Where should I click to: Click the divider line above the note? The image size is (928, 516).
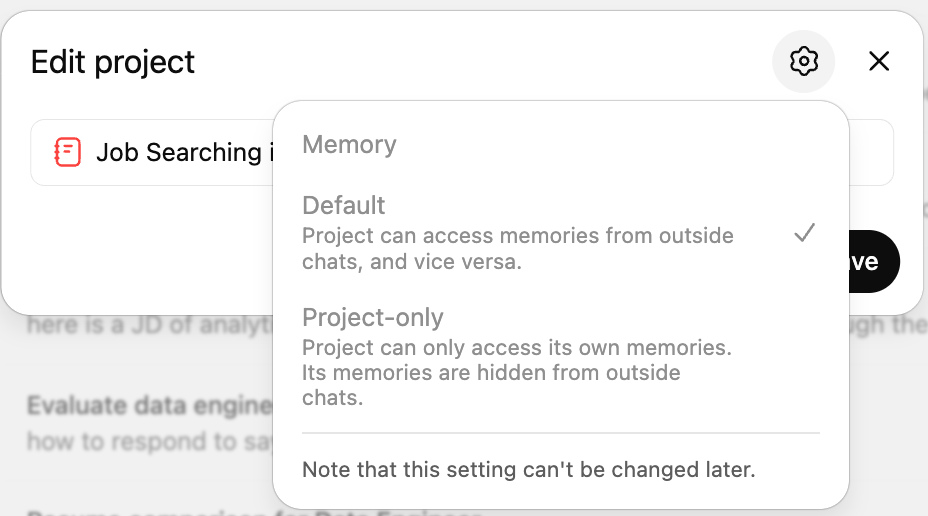560,433
